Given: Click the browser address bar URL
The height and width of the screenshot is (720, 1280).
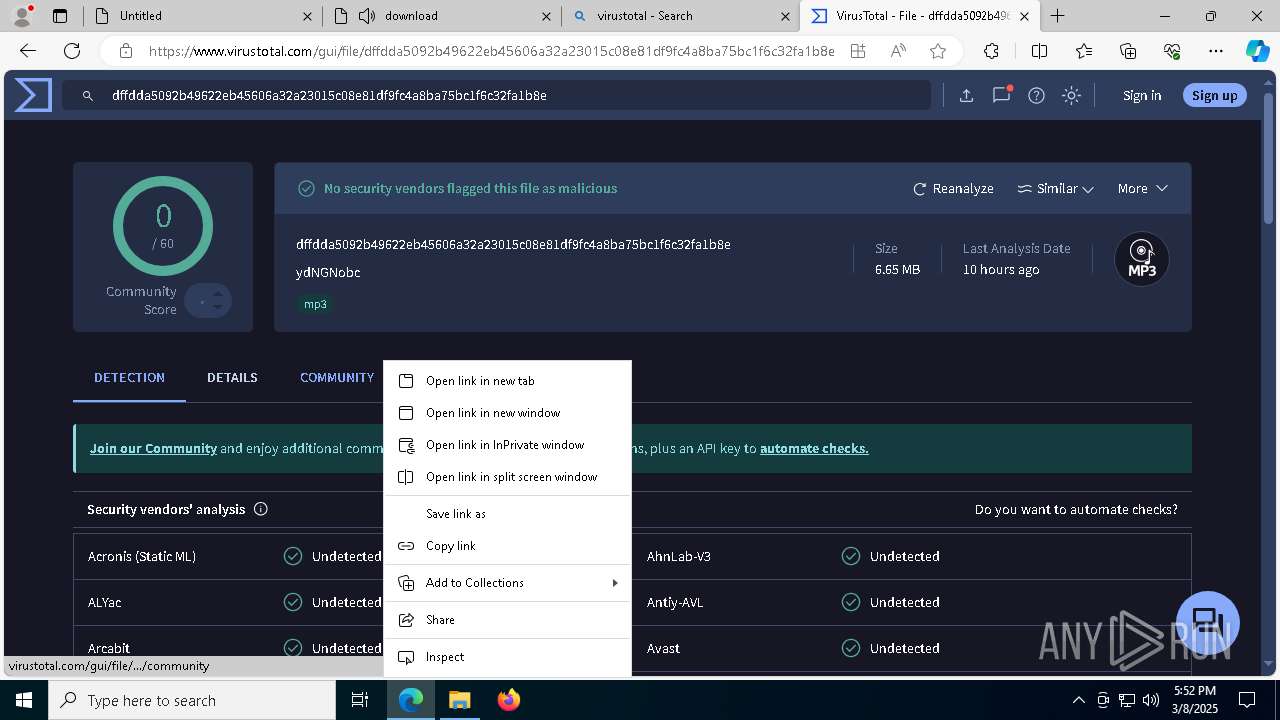Looking at the screenshot, I should 491,51.
